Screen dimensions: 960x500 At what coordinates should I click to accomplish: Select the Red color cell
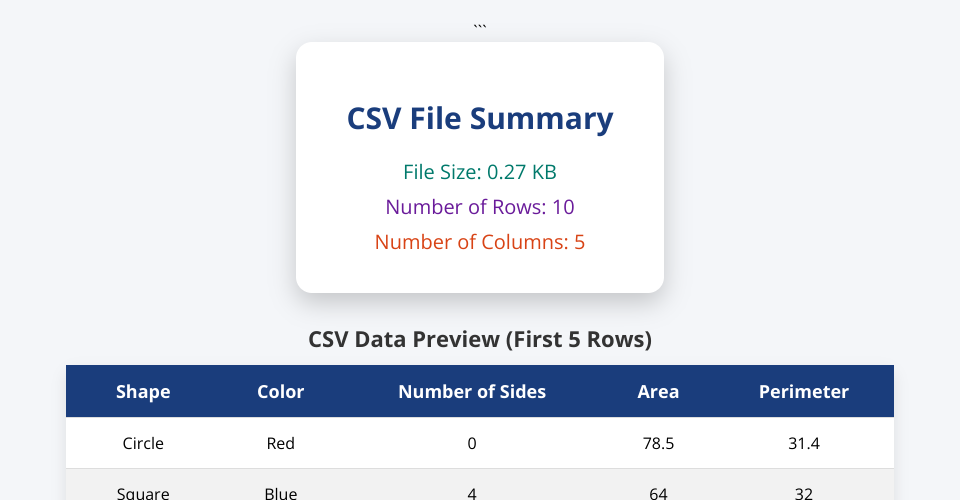[x=281, y=443]
